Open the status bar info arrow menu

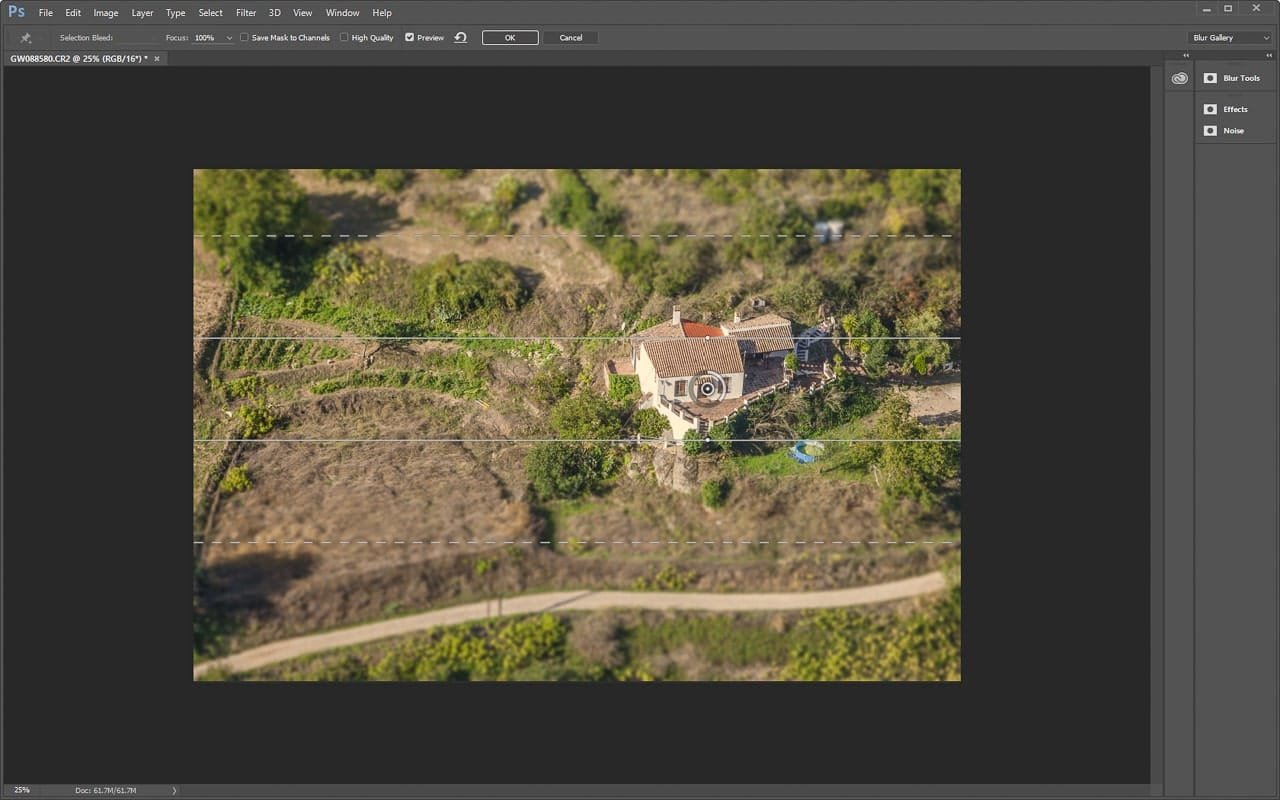(174, 791)
